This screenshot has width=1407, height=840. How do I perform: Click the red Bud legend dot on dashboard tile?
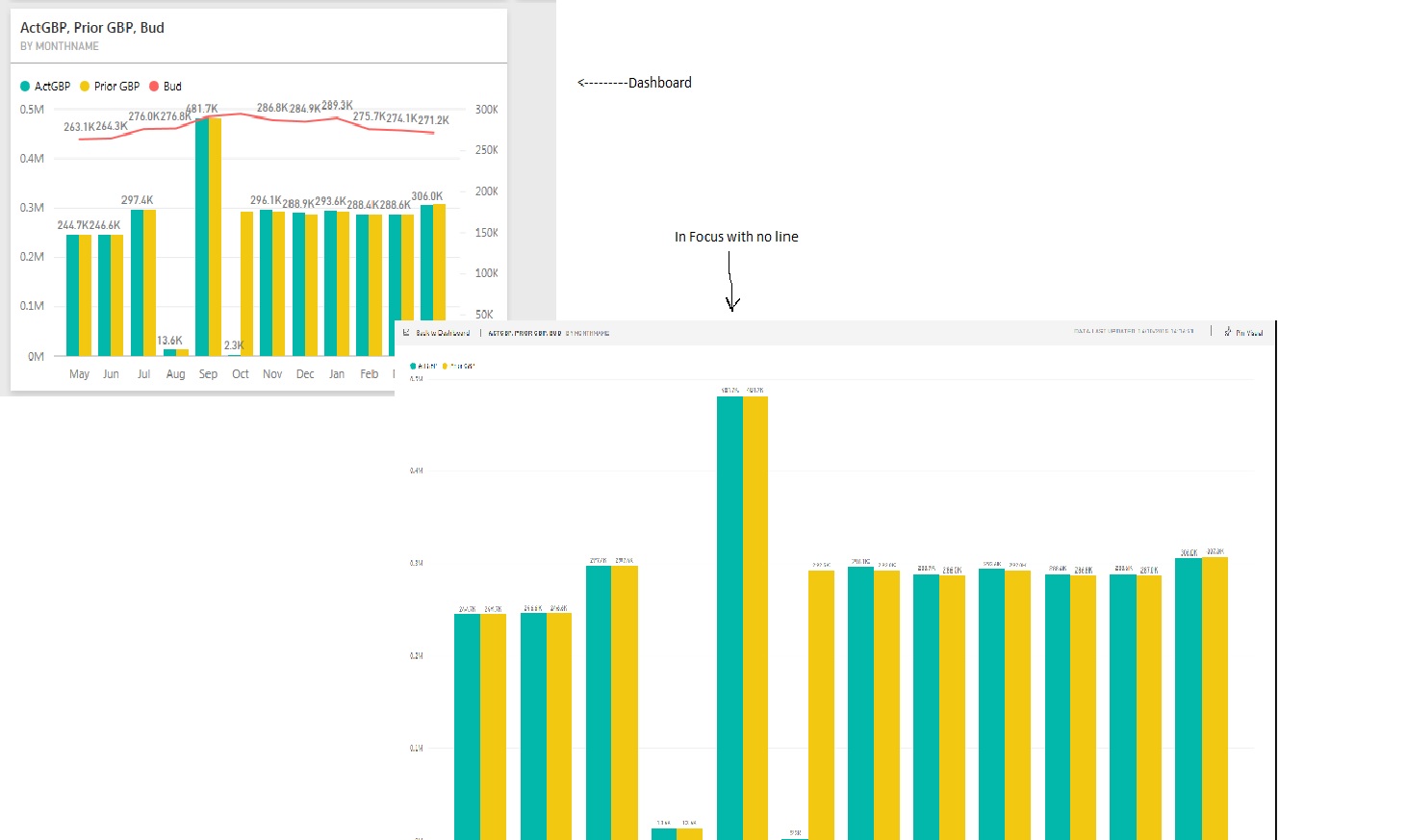[154, 87]
